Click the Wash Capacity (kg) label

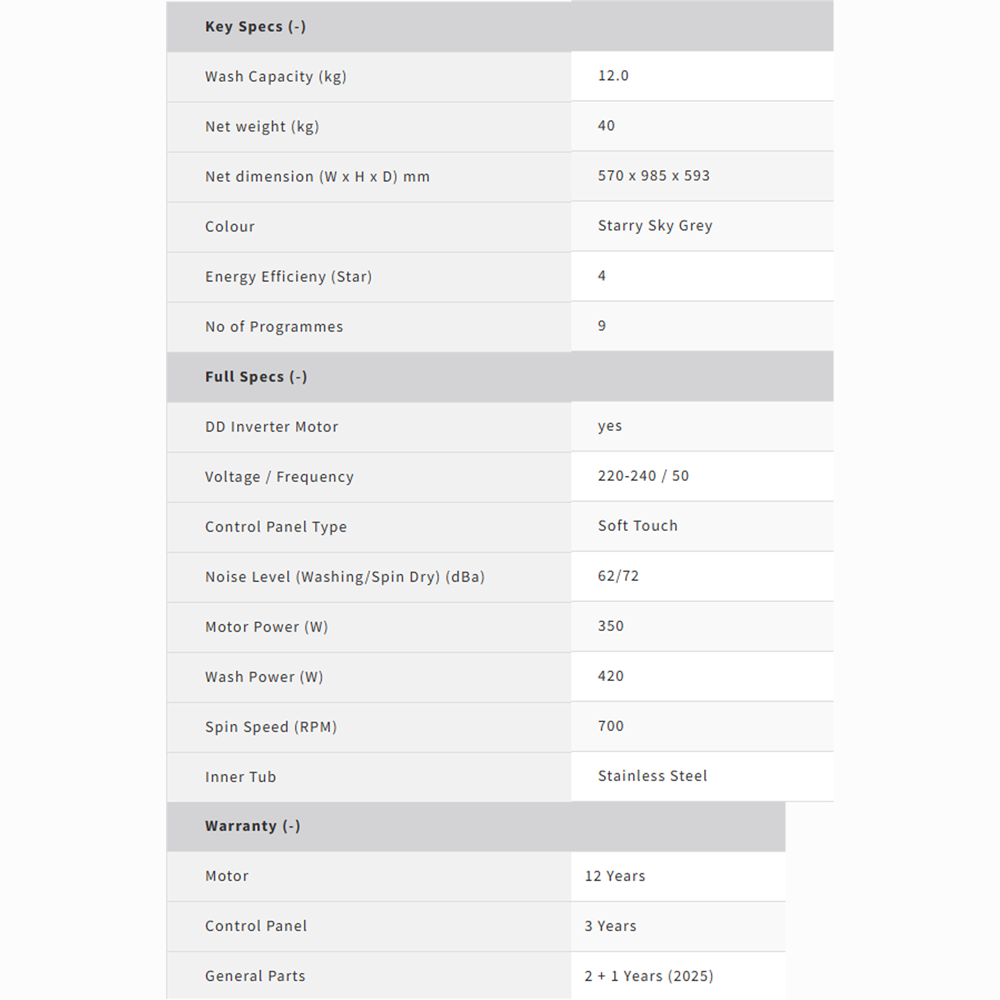point(275,77)
